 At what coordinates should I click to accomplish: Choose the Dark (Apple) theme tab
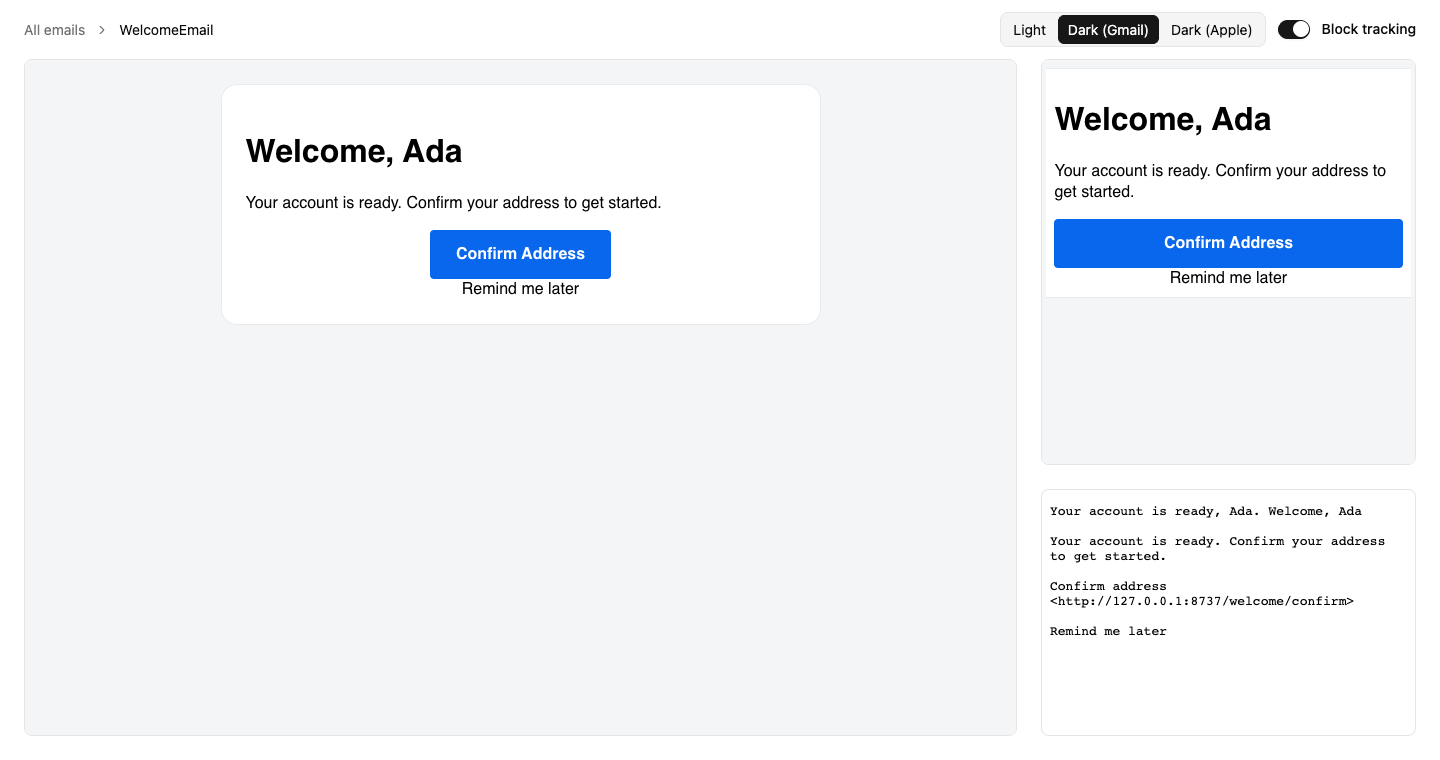[x=1211, y=30]
